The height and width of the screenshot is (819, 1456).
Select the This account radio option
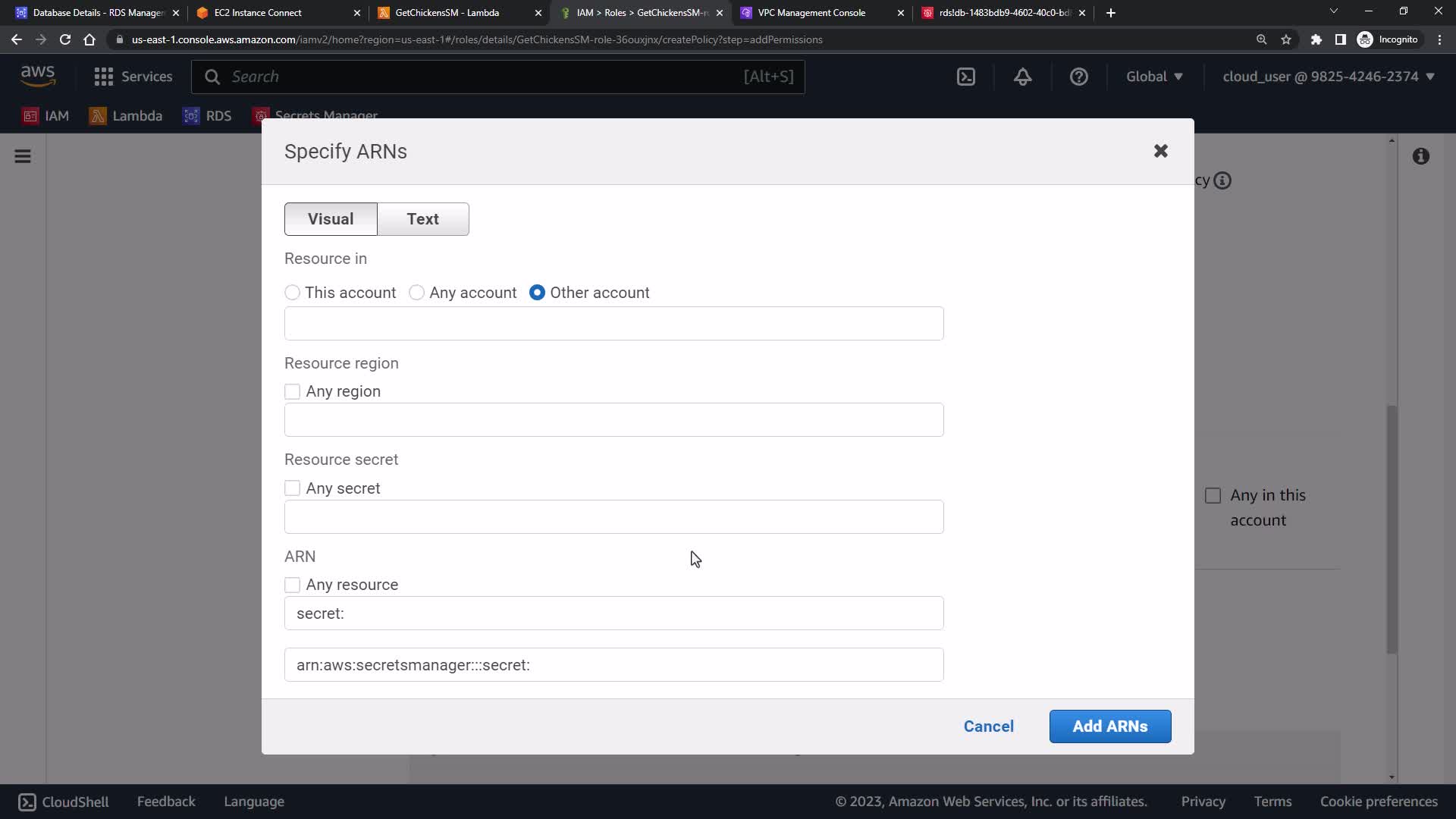[293, 293]
